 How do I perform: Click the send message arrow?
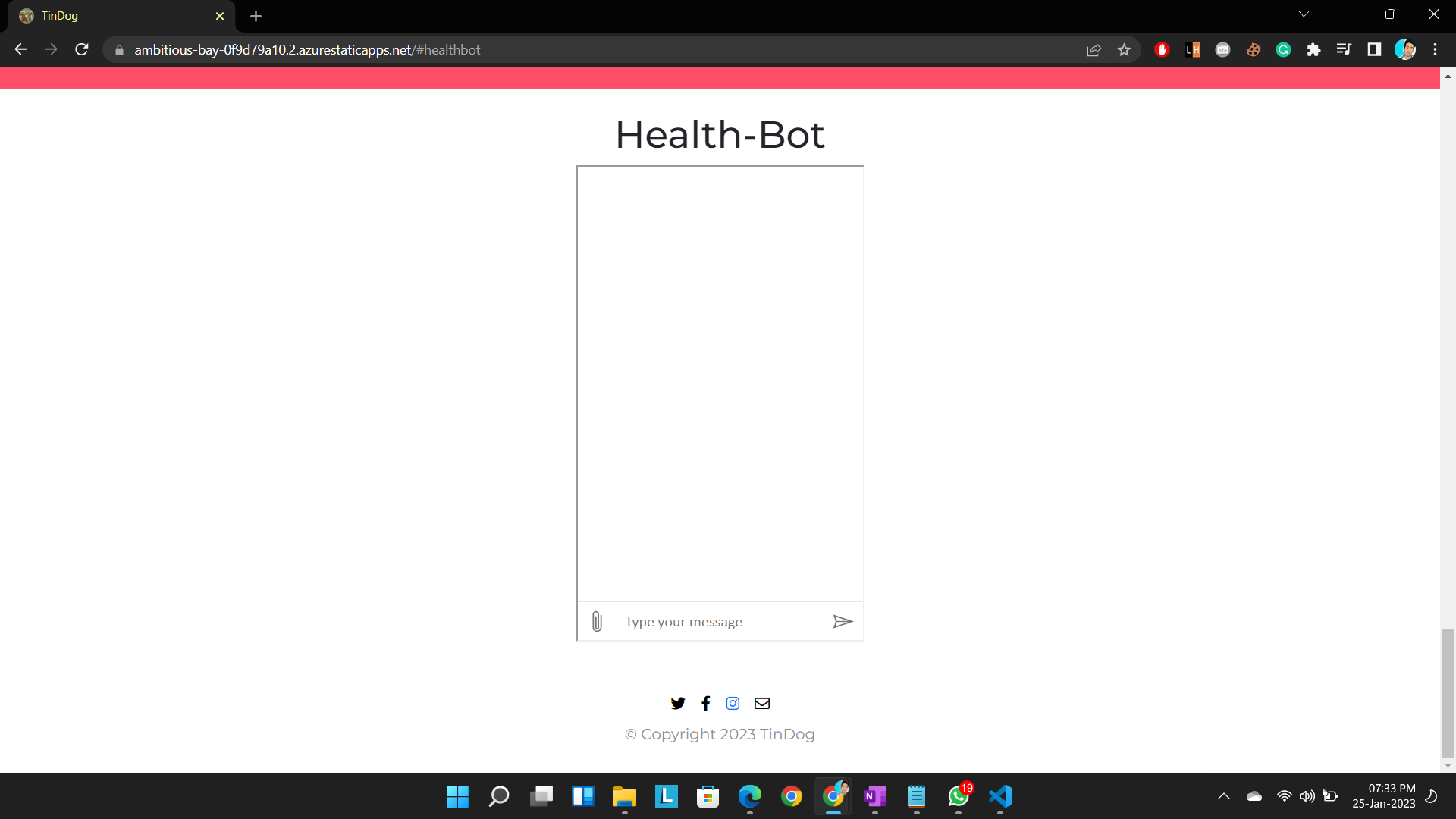point(843,621)
